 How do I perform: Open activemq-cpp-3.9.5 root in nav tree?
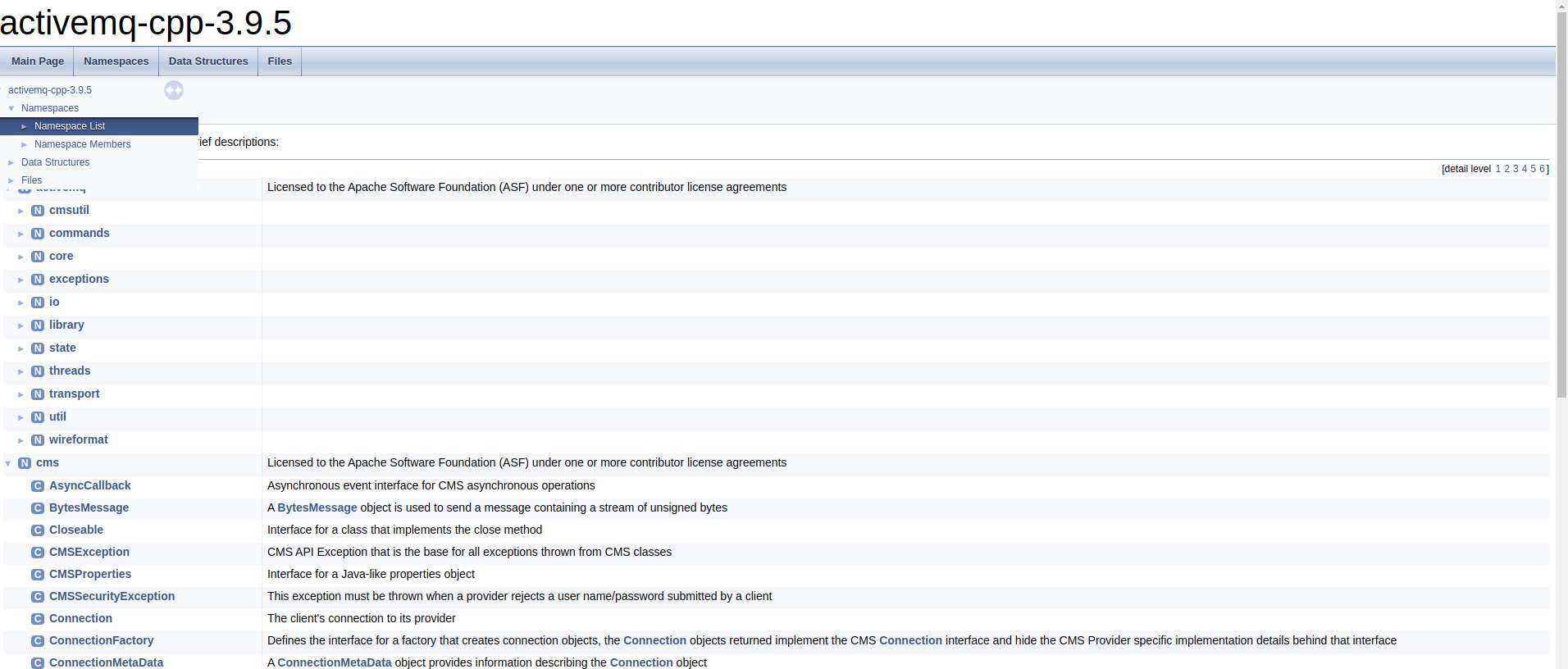point(50,90)
